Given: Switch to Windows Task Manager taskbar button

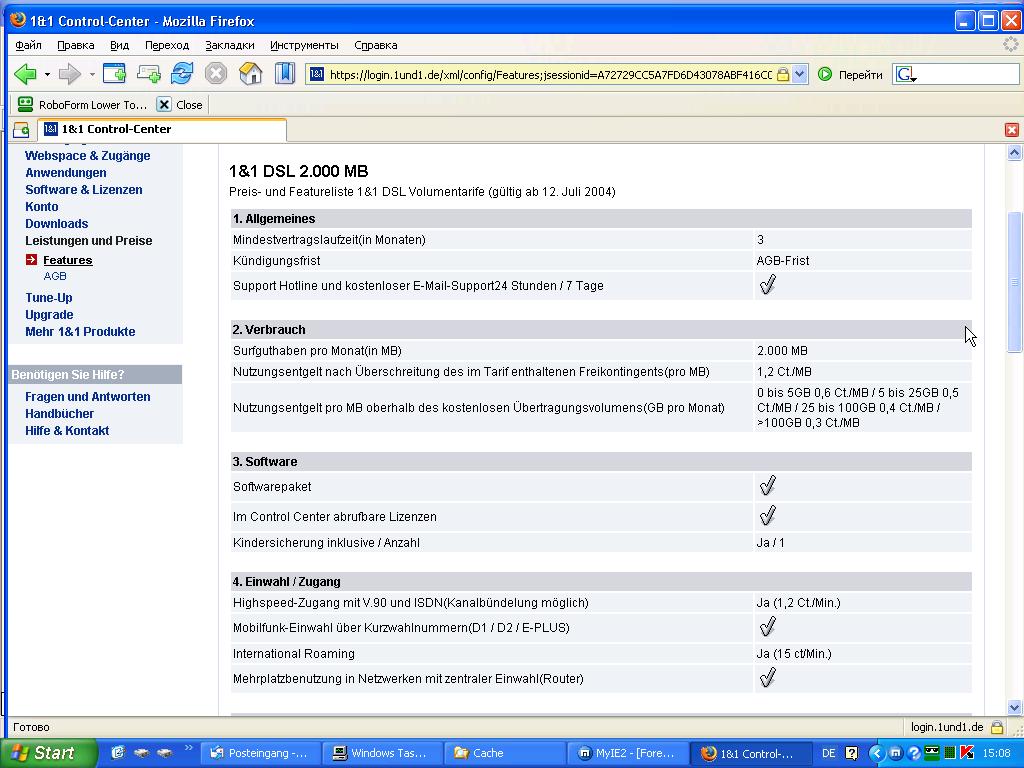Looking at the screenshot, I should click(383, 753).
